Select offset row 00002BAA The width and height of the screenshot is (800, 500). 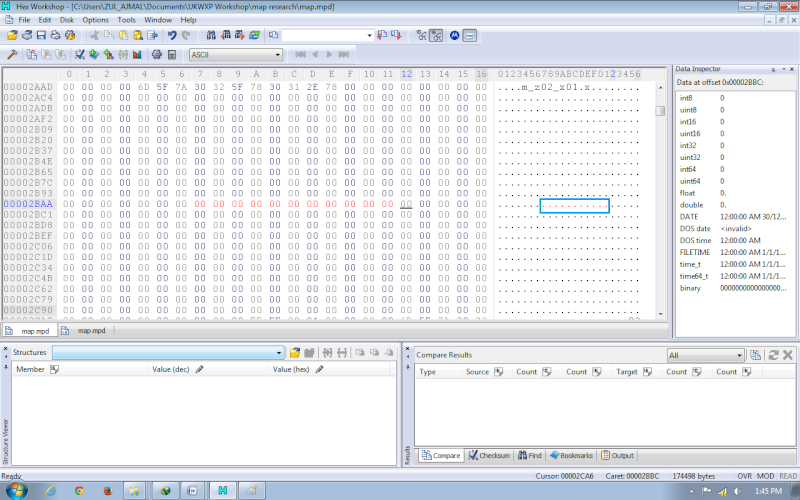point(29,204)
